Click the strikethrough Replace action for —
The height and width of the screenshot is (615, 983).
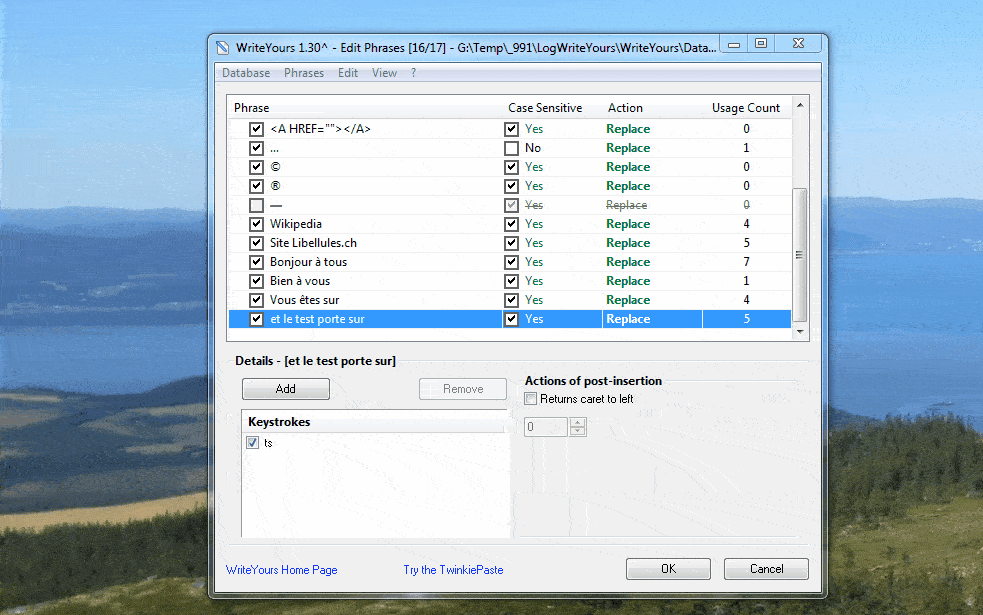pos(626,205)
